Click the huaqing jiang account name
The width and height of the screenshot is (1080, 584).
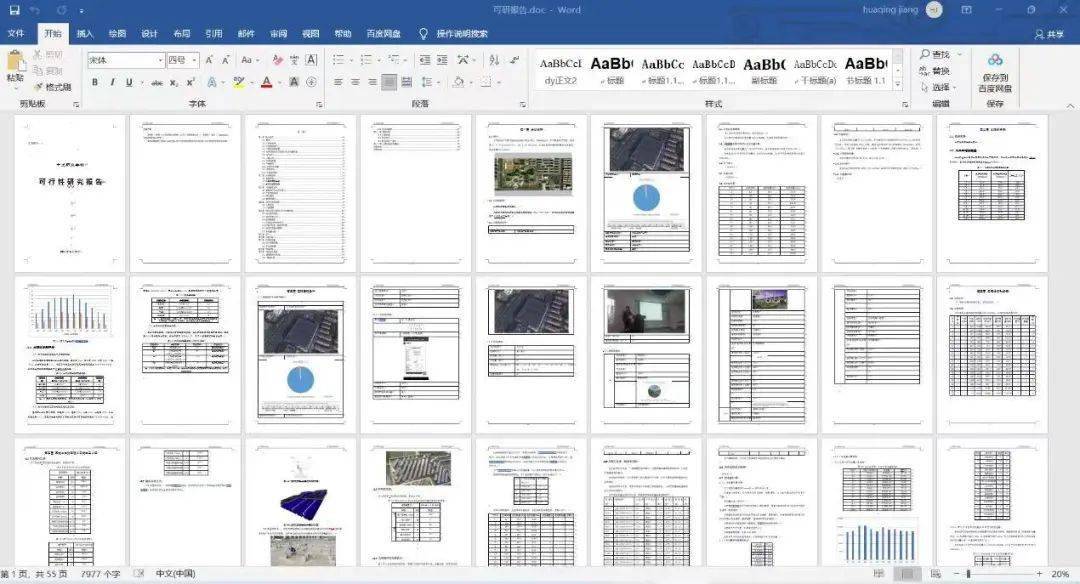(x=890, y=10)
